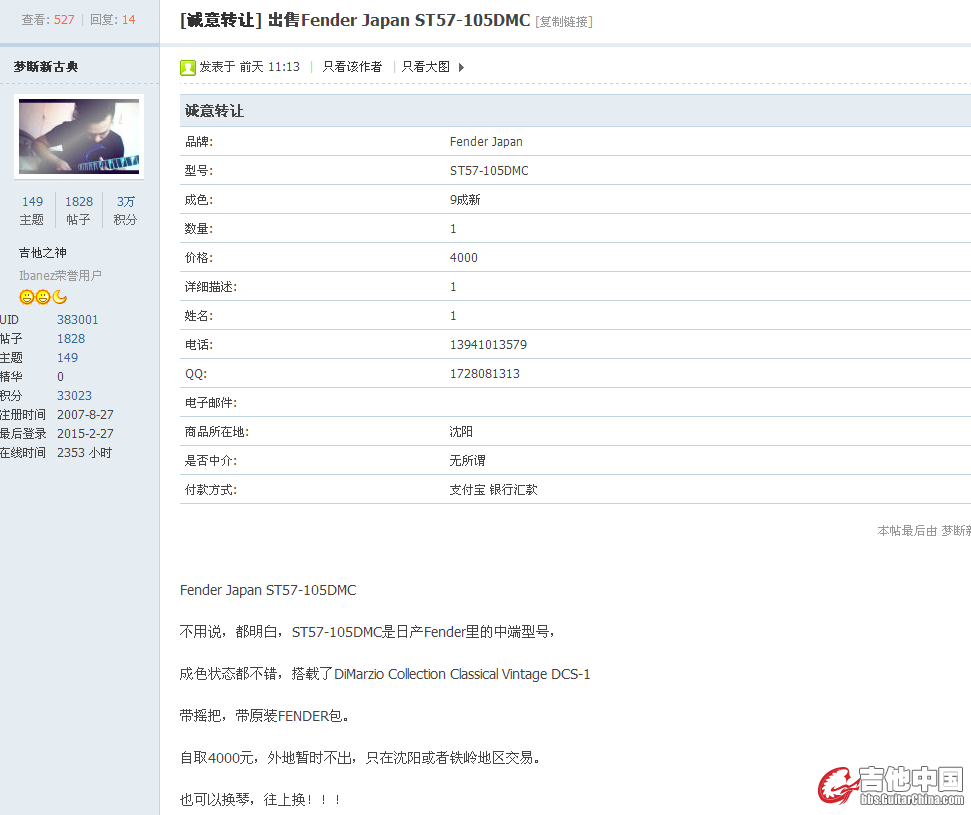Click the 详细描述 field label

(211, 287)
